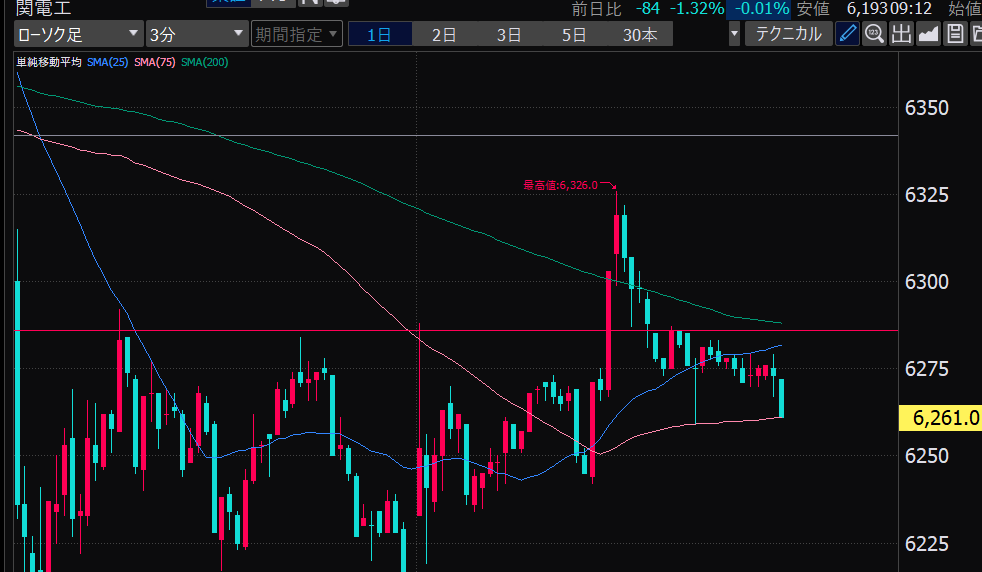Switch to the 1日 range tab
This screenshot has height=572, width=982.
379,35
